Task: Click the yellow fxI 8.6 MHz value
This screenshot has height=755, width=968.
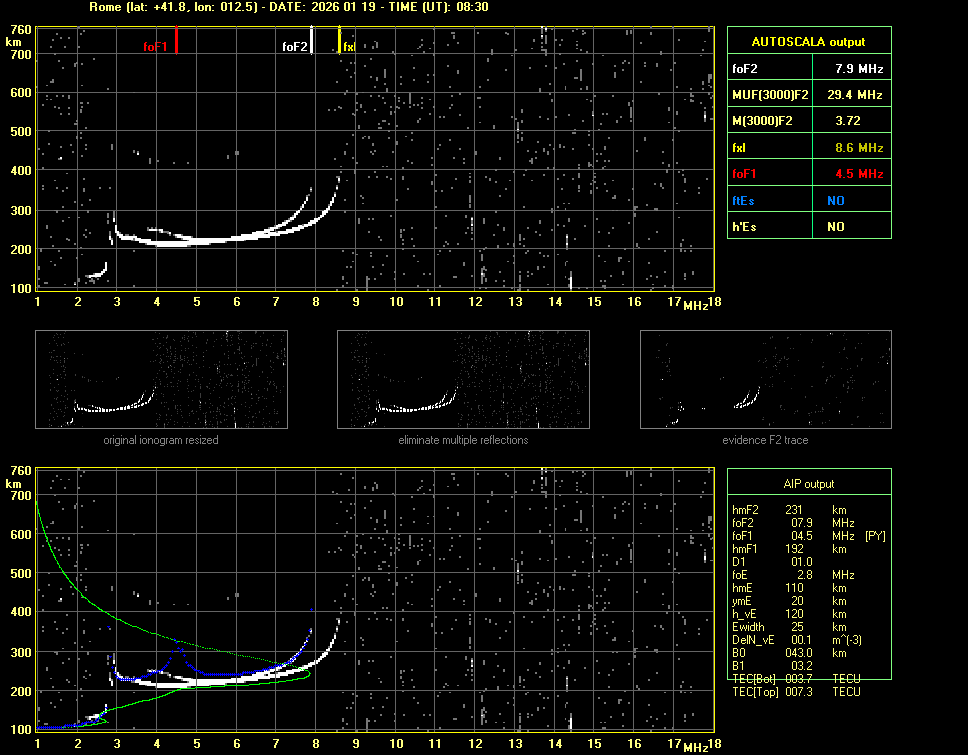Action: click(859, 147)
